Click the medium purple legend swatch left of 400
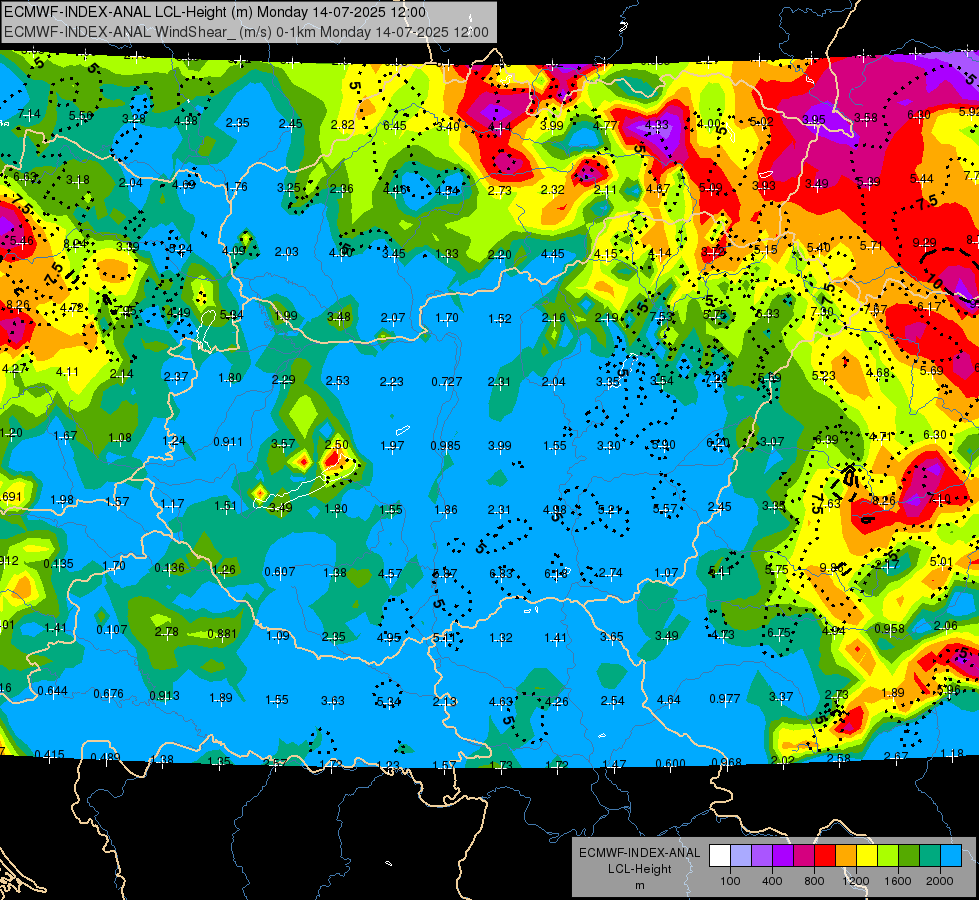This screenshot has height=900, width=979. [762, 856]
